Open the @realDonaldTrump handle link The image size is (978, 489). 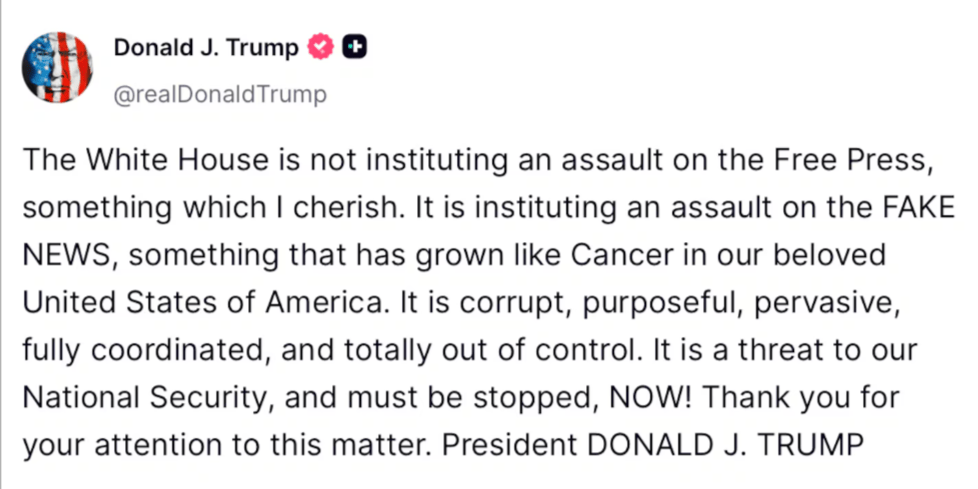coord(220,95)
